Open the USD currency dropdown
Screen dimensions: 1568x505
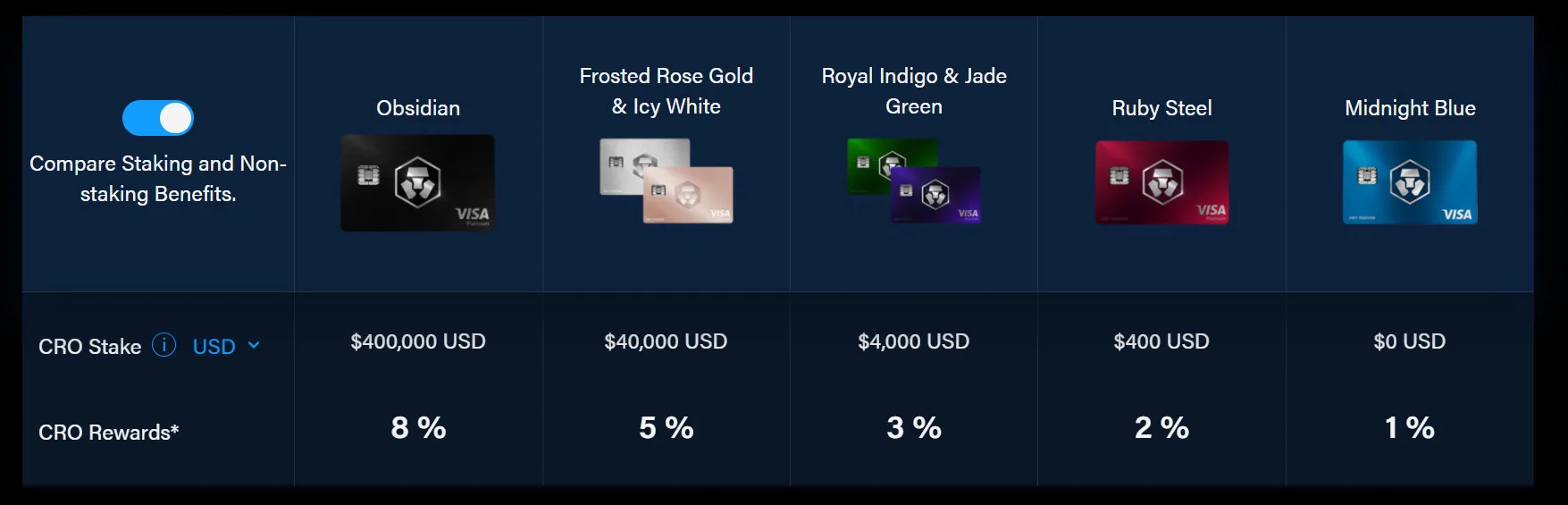tap(214, 347)
